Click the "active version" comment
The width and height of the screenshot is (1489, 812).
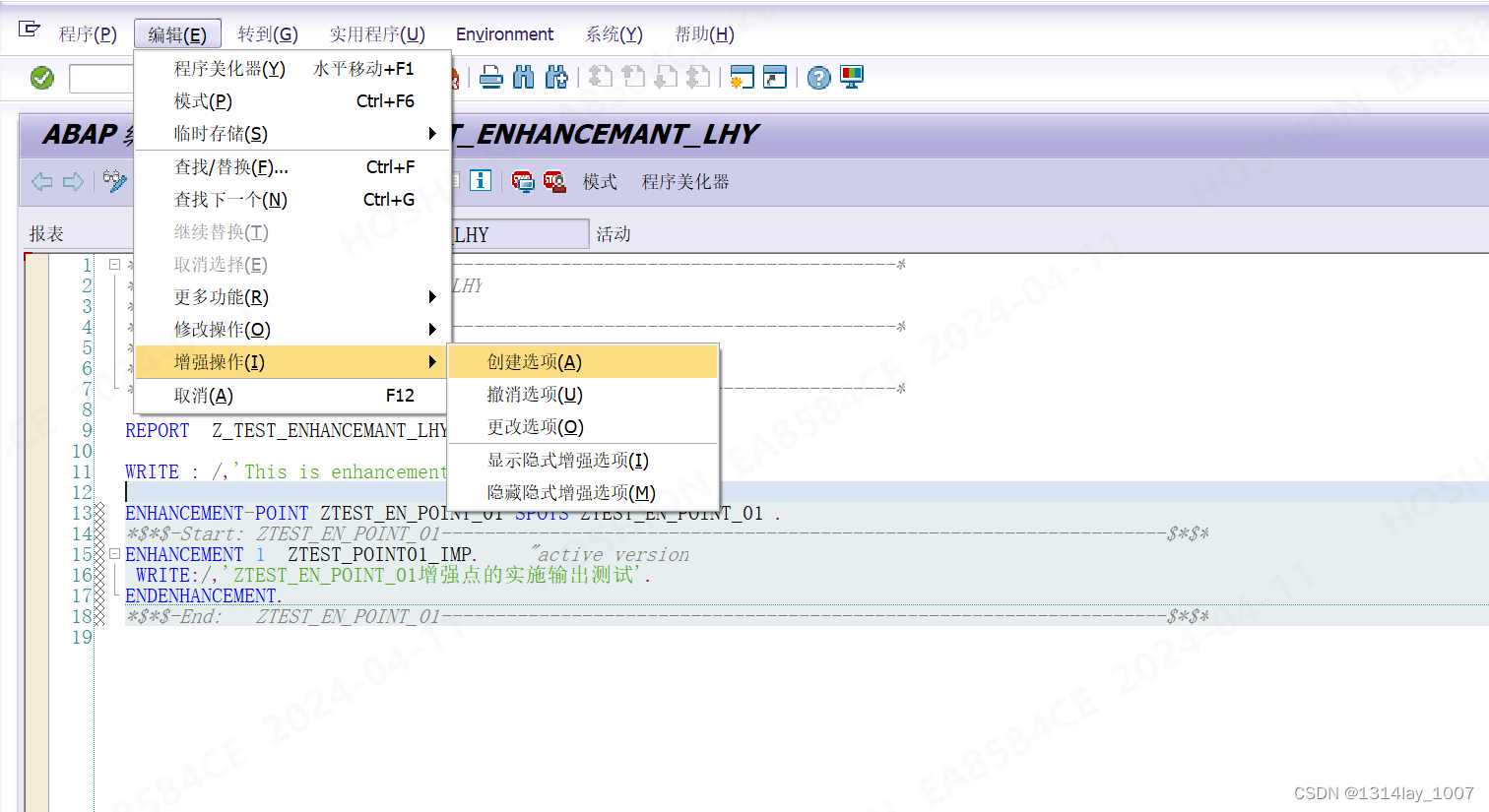(x=610, y=554)
